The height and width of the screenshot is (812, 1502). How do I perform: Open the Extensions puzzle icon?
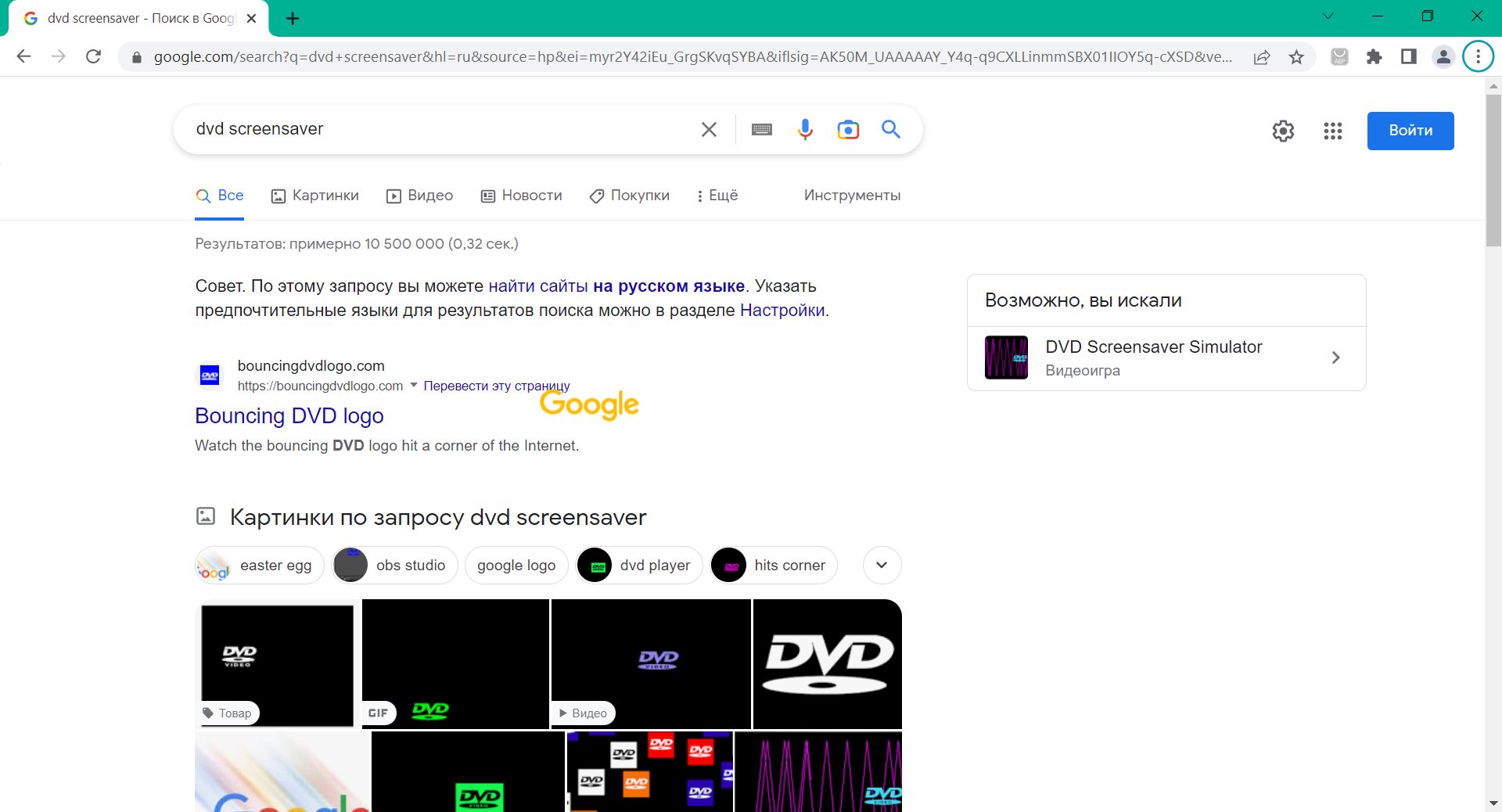[x=1374, y=56]
